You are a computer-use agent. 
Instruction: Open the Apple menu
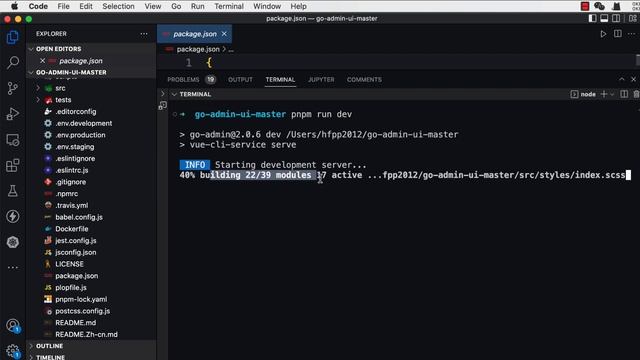point(14,6)
